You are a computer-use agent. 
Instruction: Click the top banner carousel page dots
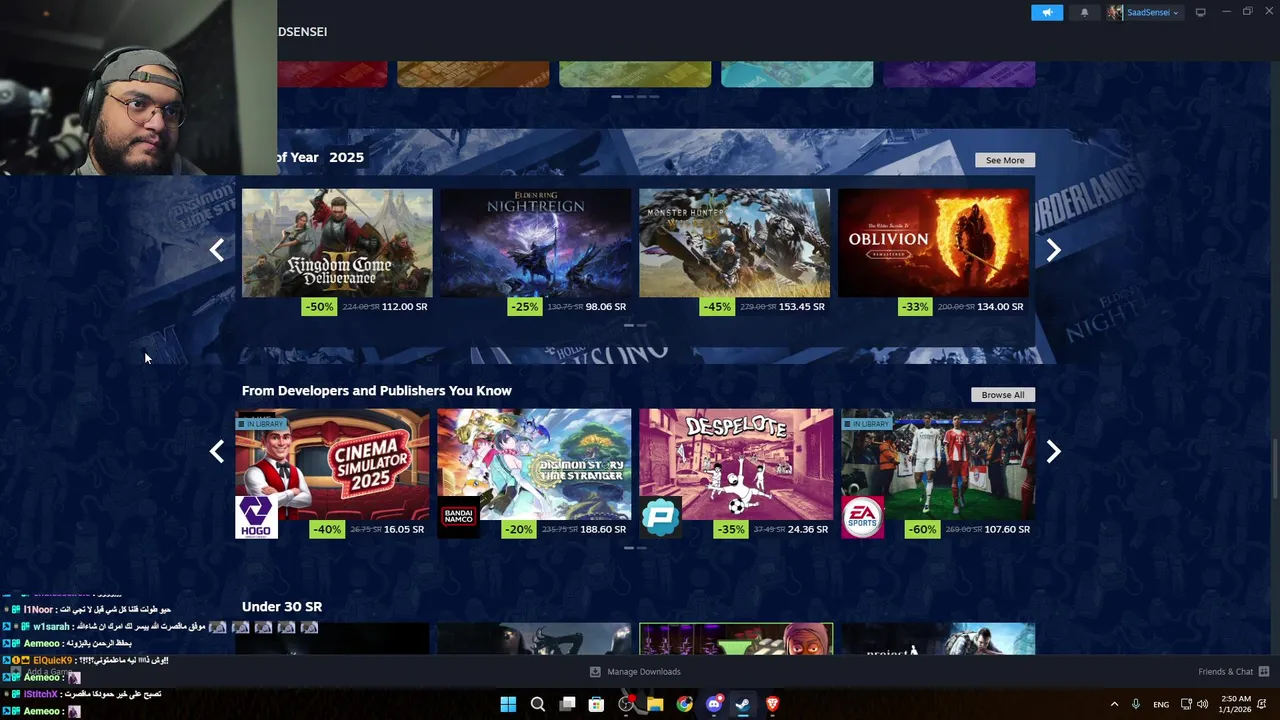pos(635,96)
